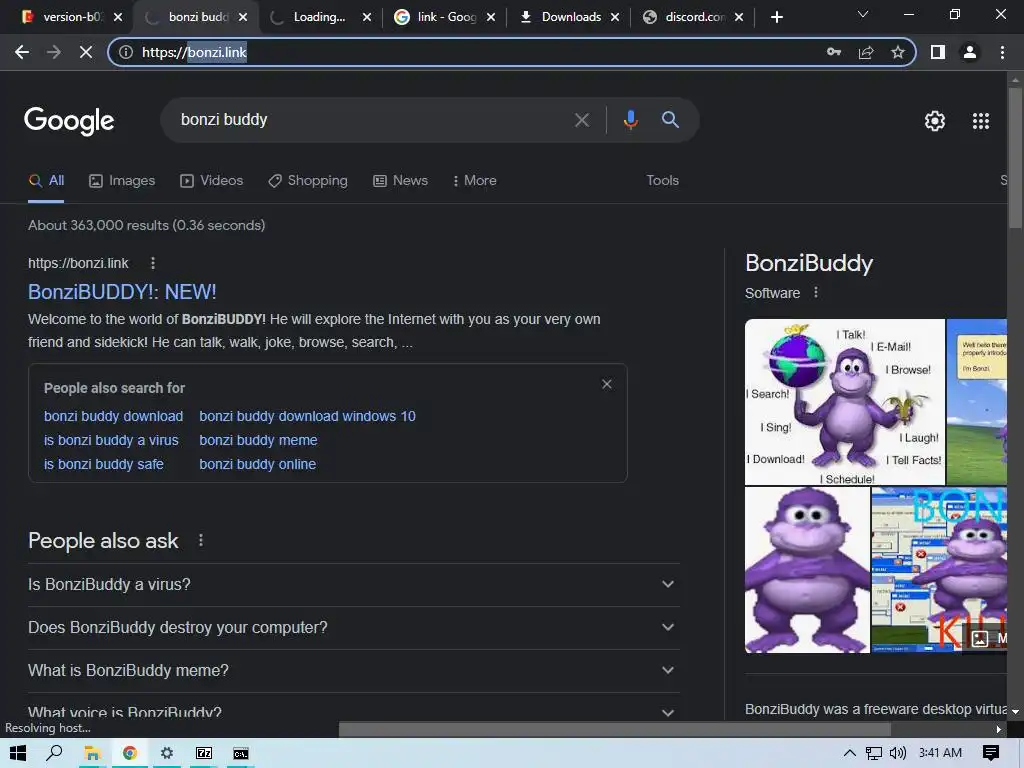View site information icon in address bar
The width and height of the screenshot is (1024, 768).
click(x=125, y=52)
